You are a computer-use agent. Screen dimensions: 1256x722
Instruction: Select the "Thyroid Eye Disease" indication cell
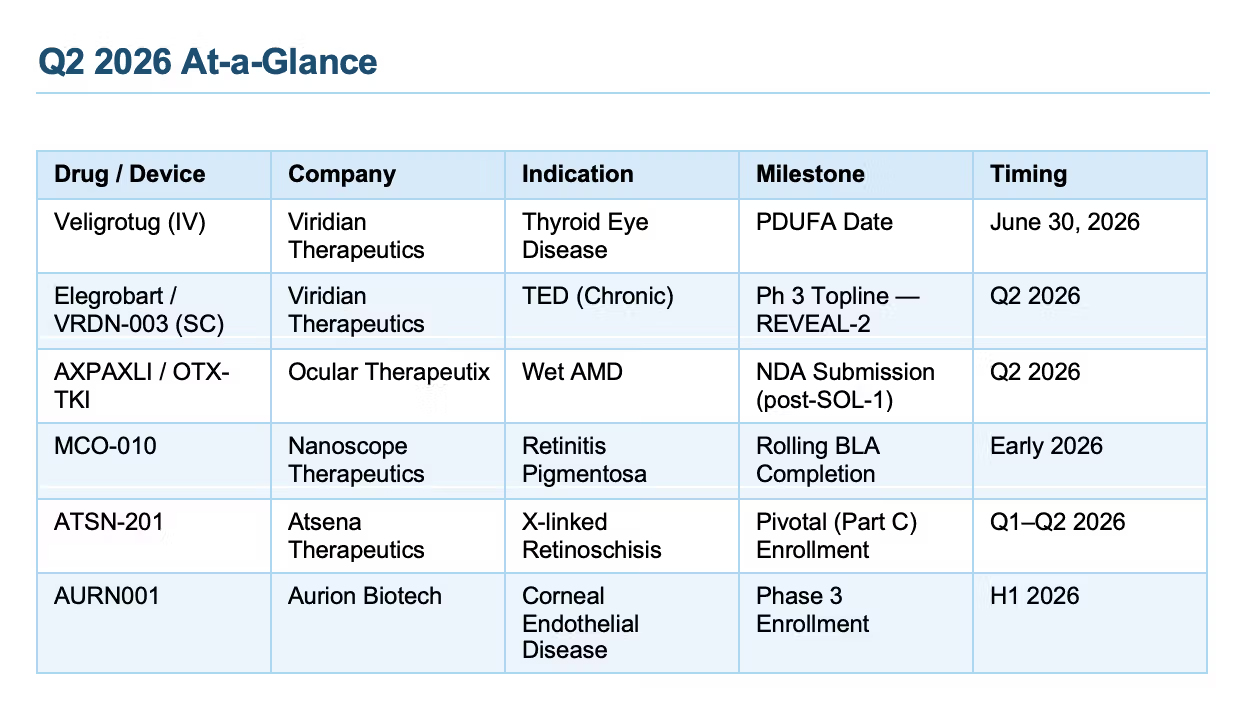pyautogui.click(x=586, y=236)
